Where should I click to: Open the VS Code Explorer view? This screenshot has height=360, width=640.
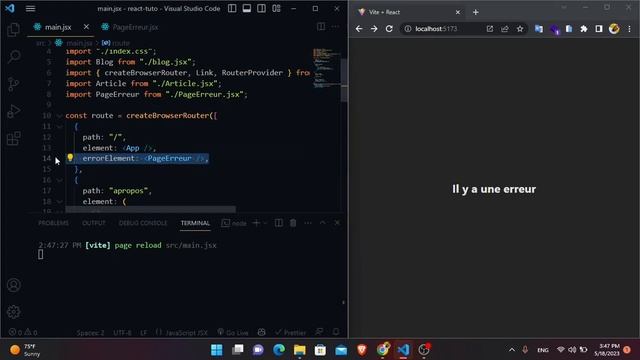(x=13, y=29)
